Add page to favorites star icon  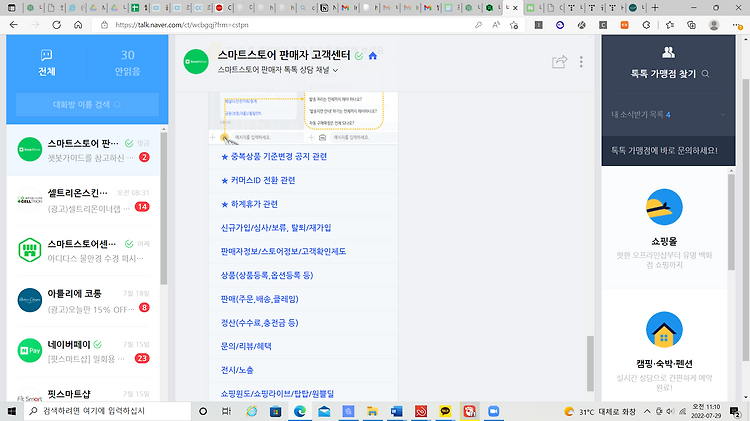pyautogui.click(x=514, y=25)
